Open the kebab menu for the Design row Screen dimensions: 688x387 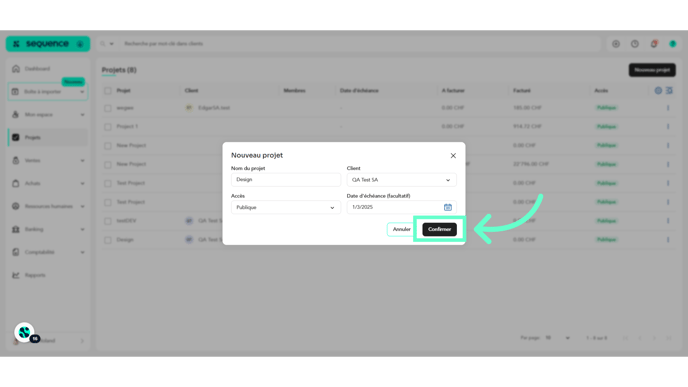(x=668, y=240)
